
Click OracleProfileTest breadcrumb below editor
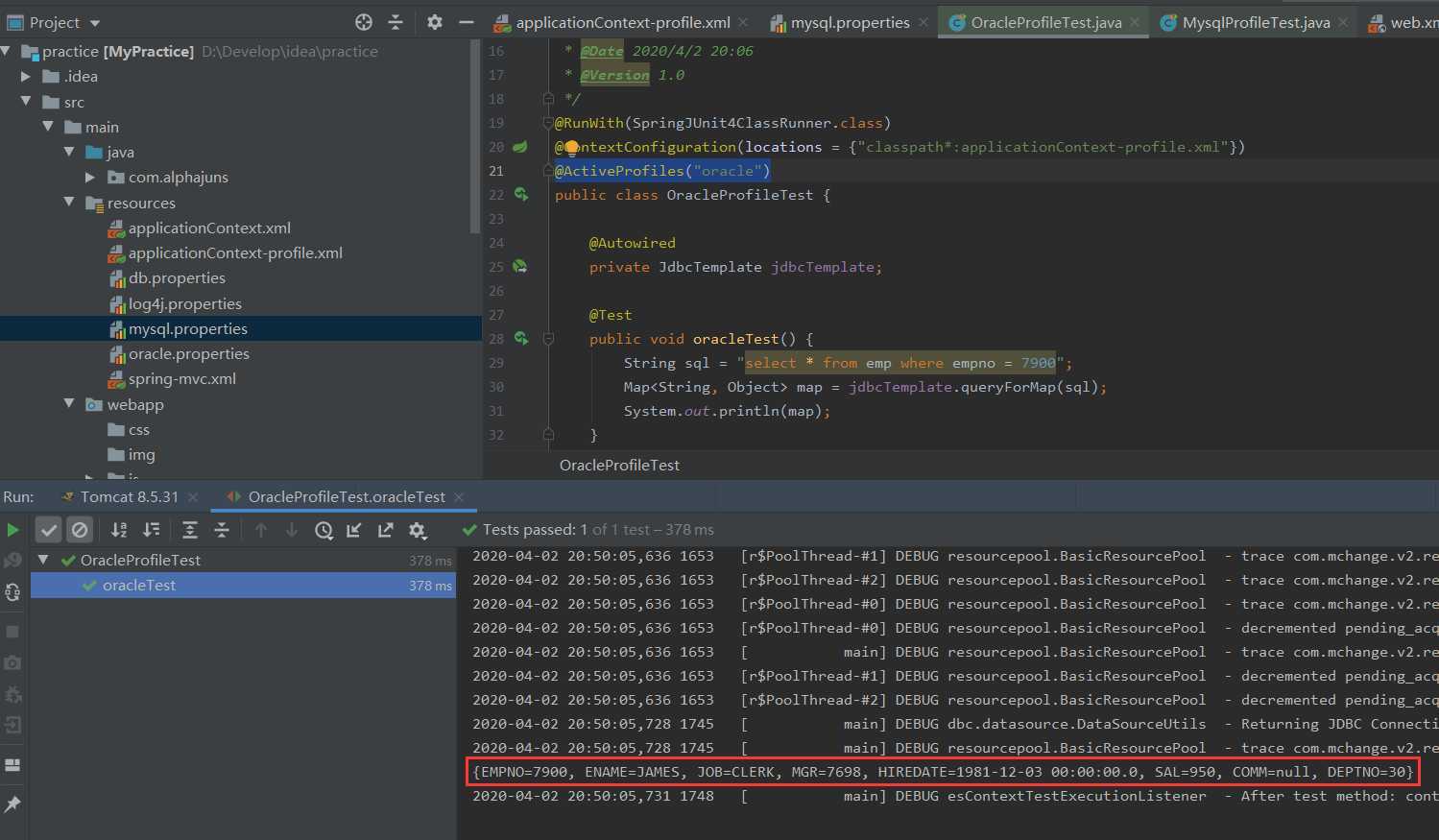pyautogui.click(x=619, y=466)
